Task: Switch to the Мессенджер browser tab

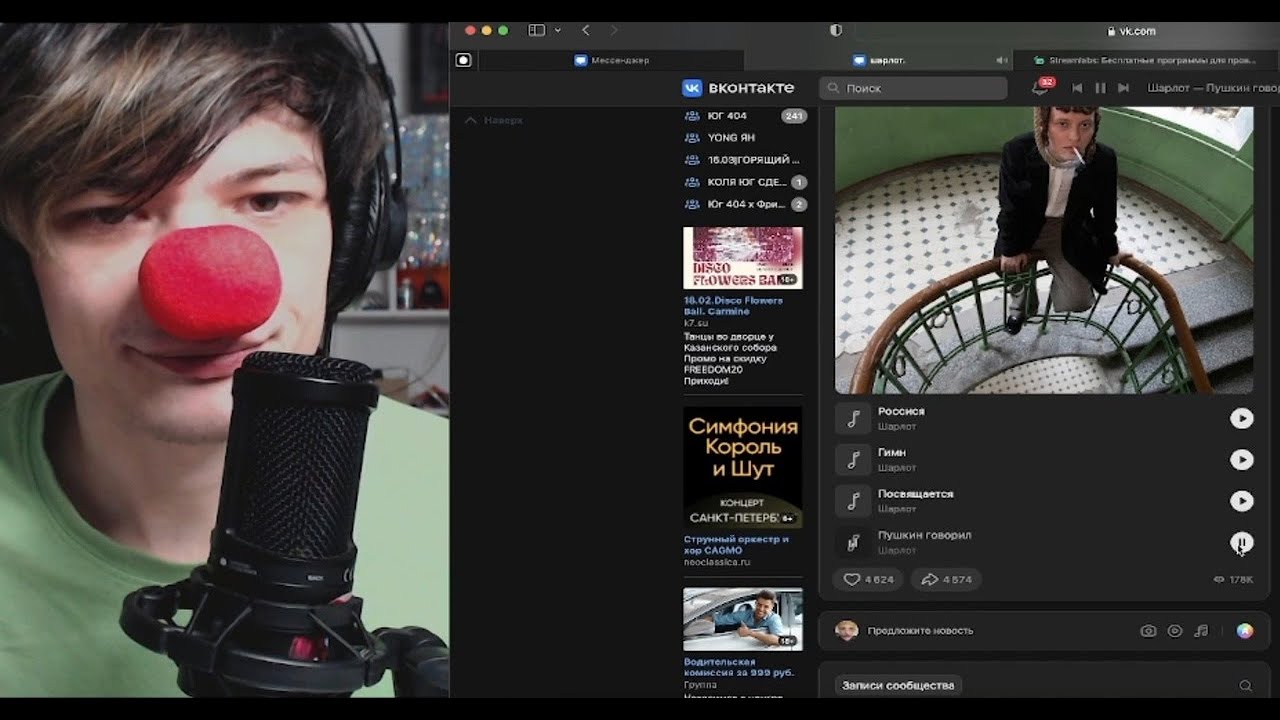Action: (x=612, y=60)
